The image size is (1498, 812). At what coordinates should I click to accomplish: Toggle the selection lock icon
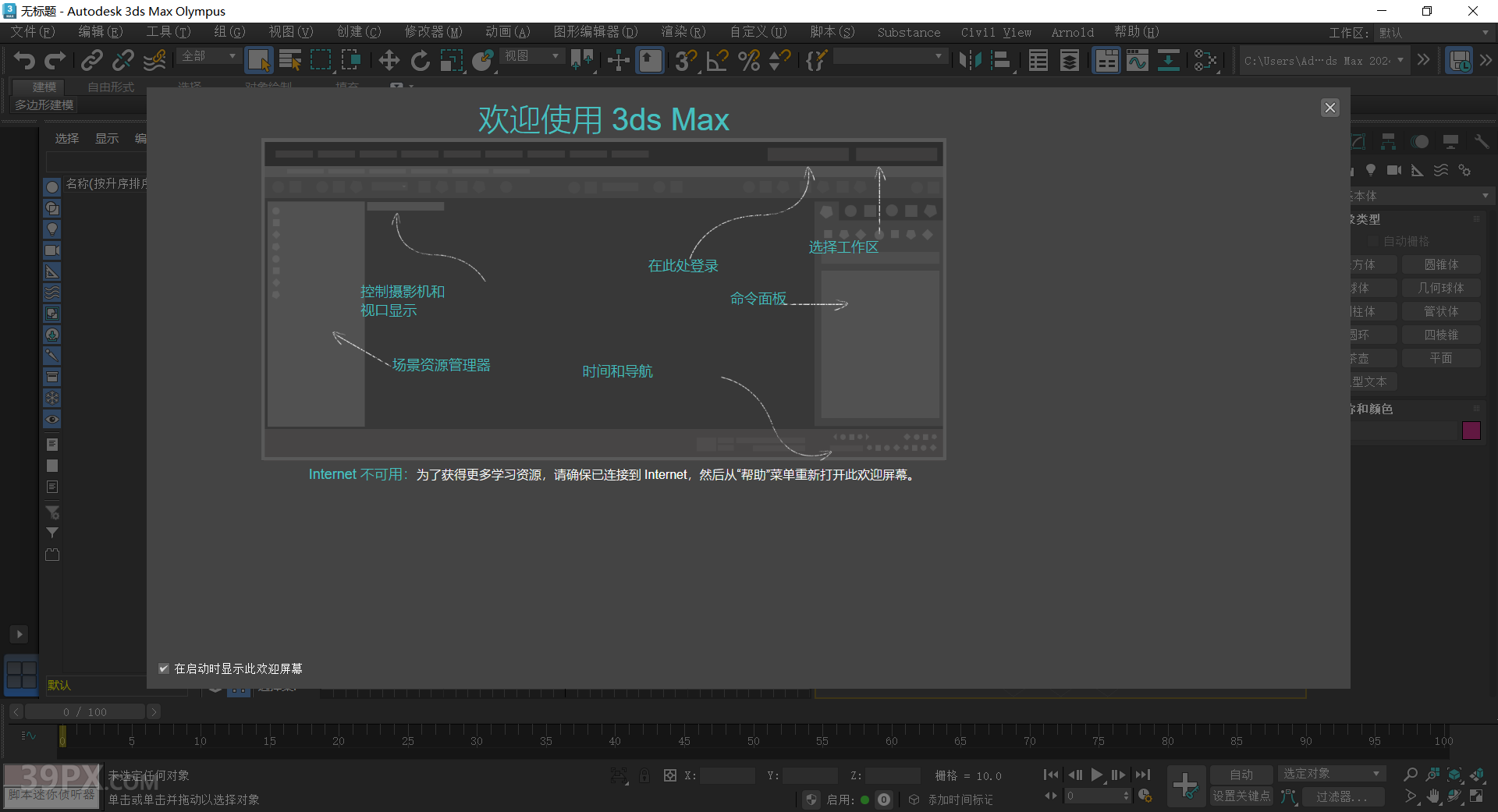click(644, 775)
